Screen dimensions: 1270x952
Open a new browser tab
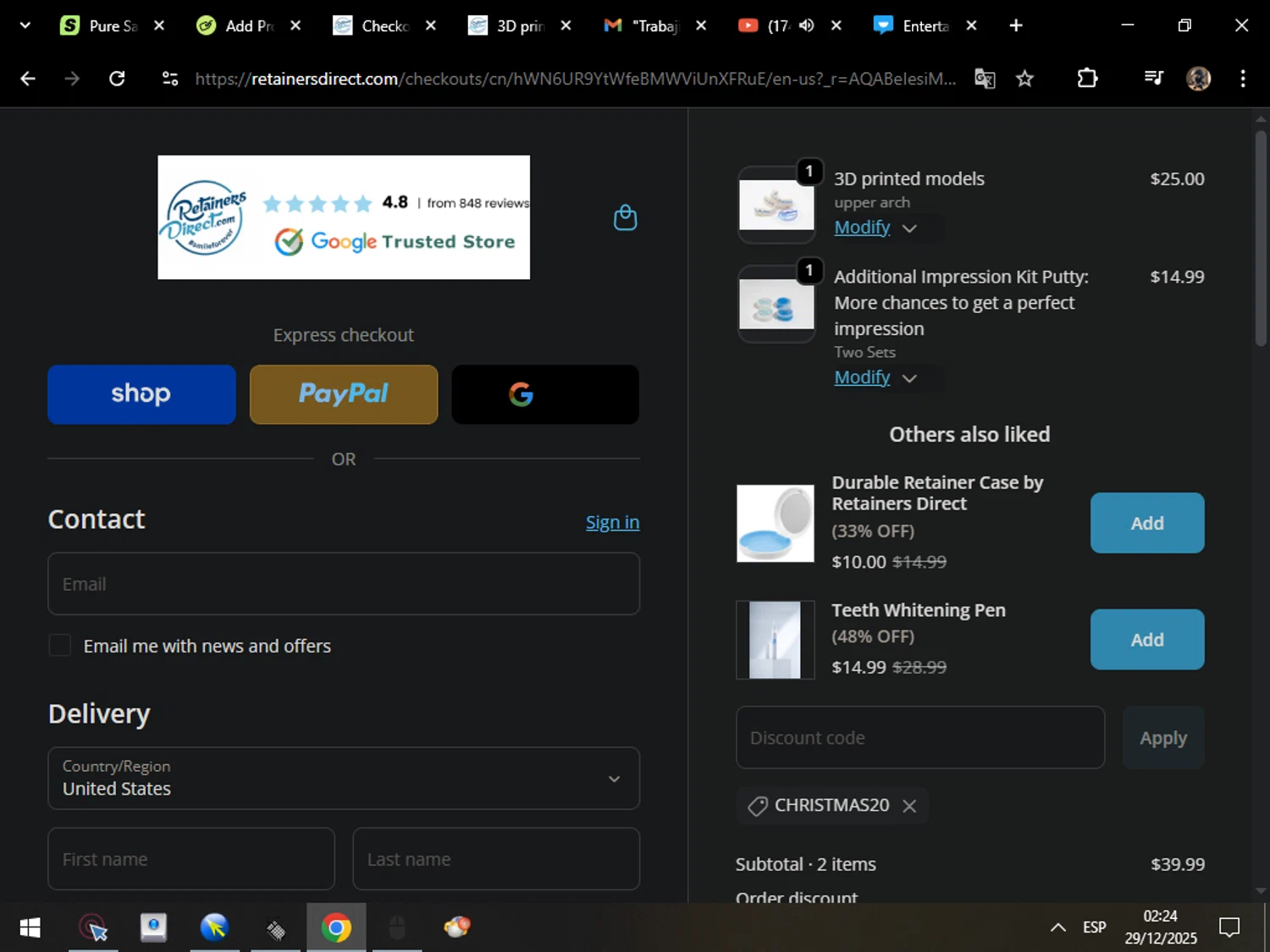coord(1016,25)
